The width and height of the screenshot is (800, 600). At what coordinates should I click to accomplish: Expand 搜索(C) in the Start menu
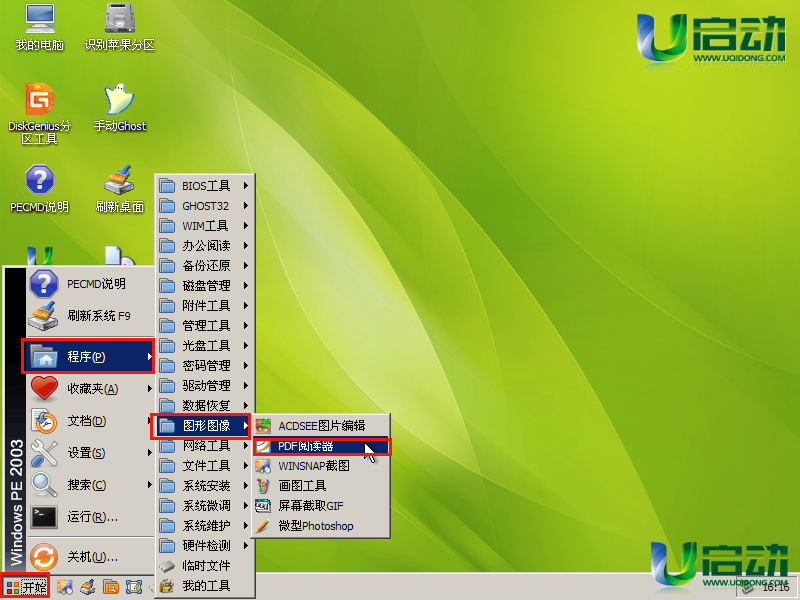tap(90, 485)
